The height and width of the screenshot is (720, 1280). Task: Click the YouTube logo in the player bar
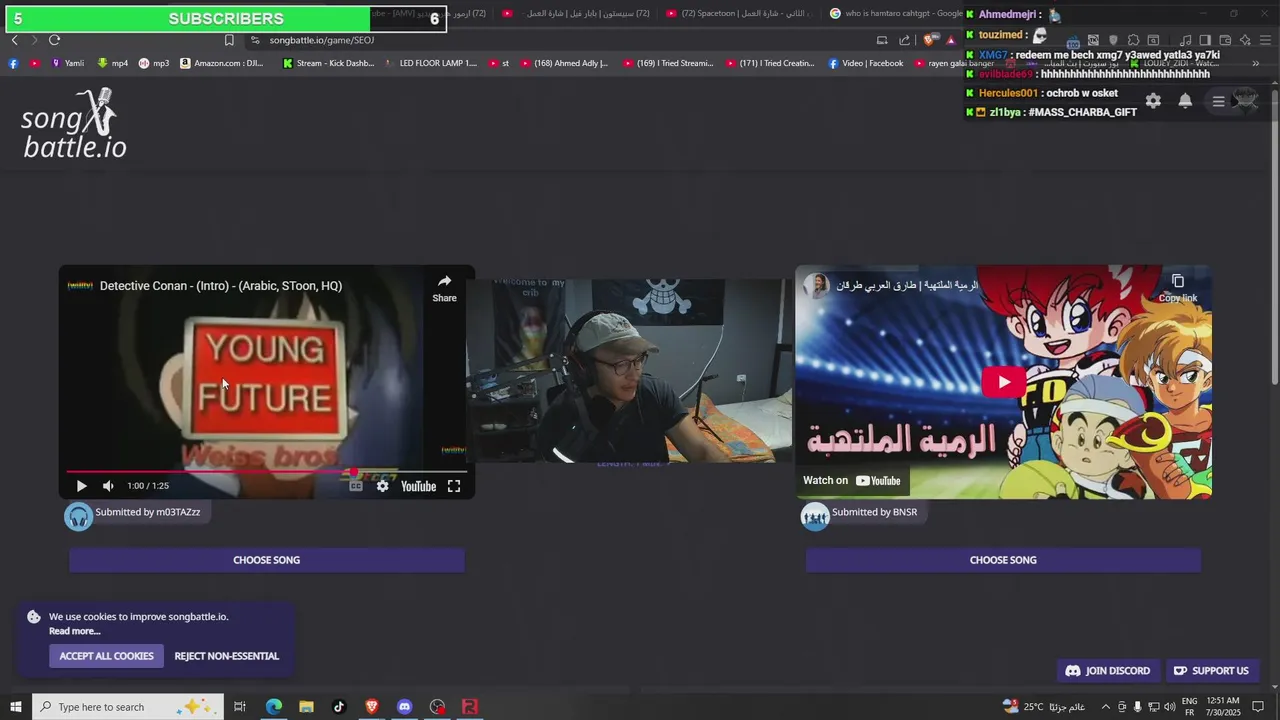(418, 486)
